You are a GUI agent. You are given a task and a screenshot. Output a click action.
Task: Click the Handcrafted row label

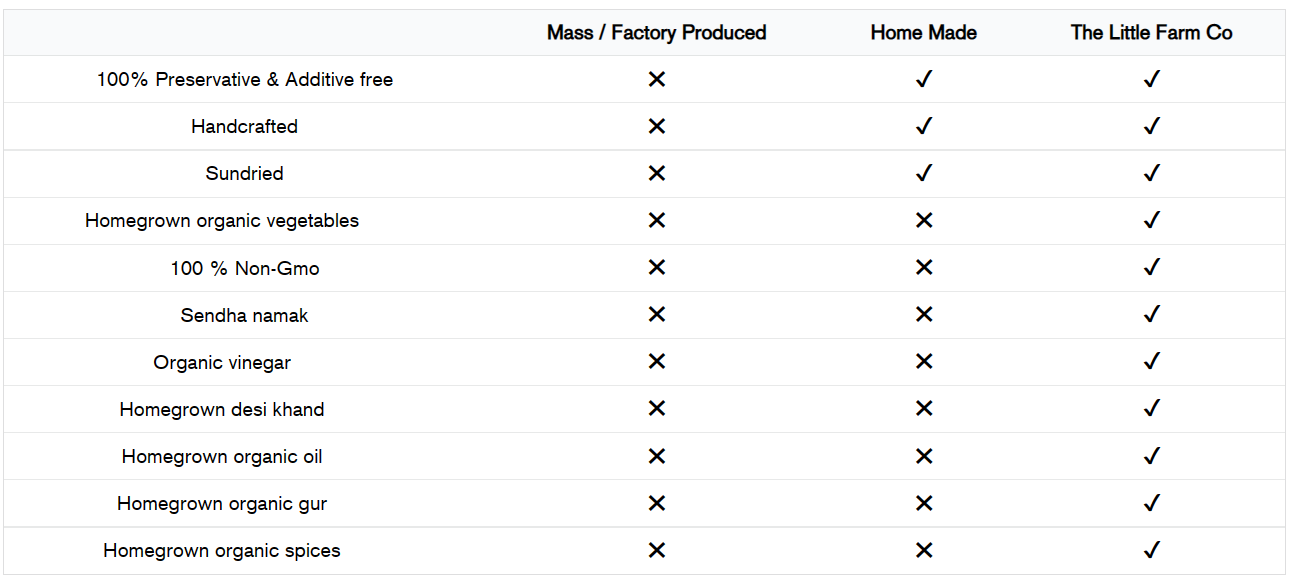245,127
